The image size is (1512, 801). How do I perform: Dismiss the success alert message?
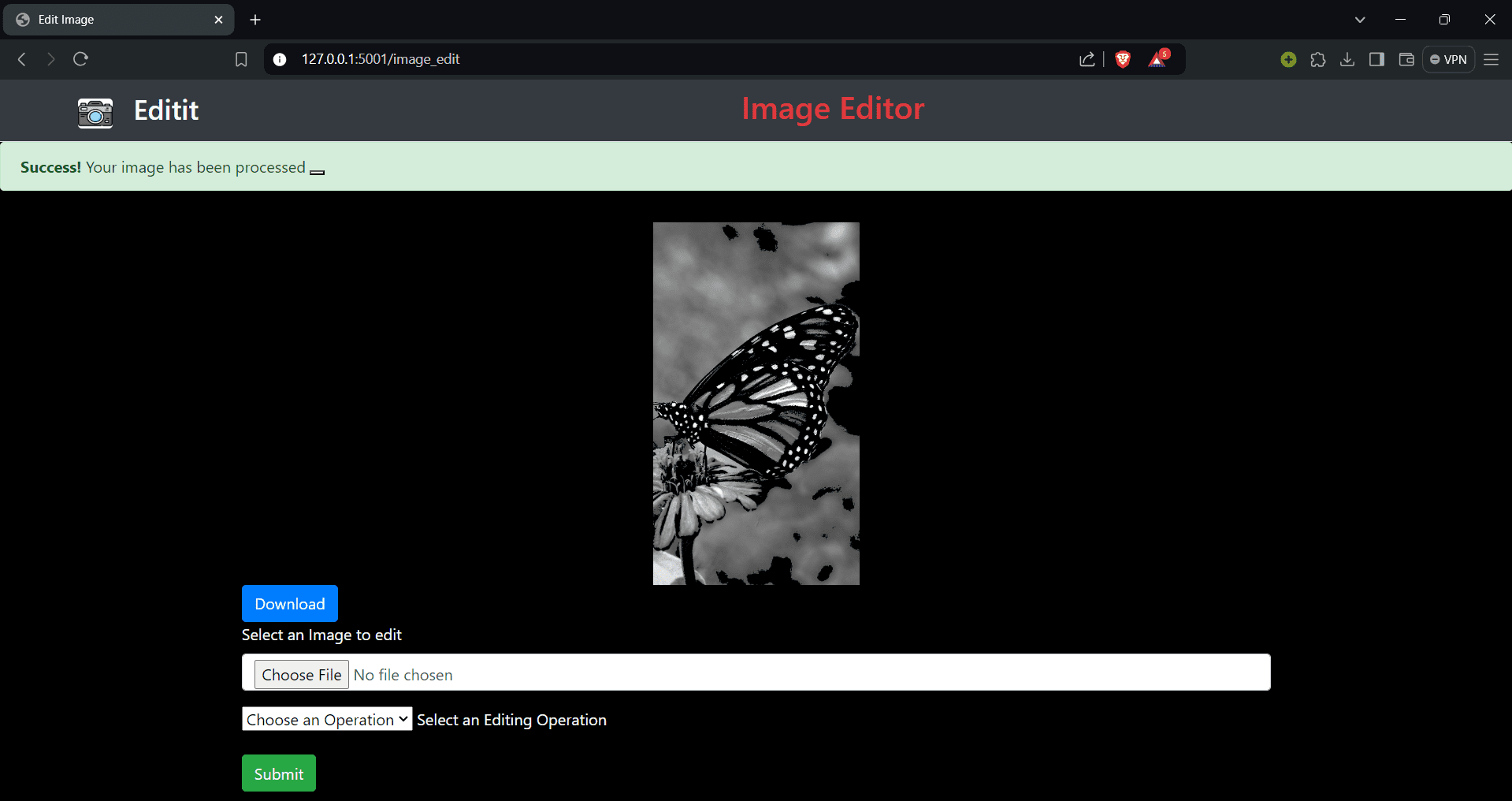coord(317,171)
